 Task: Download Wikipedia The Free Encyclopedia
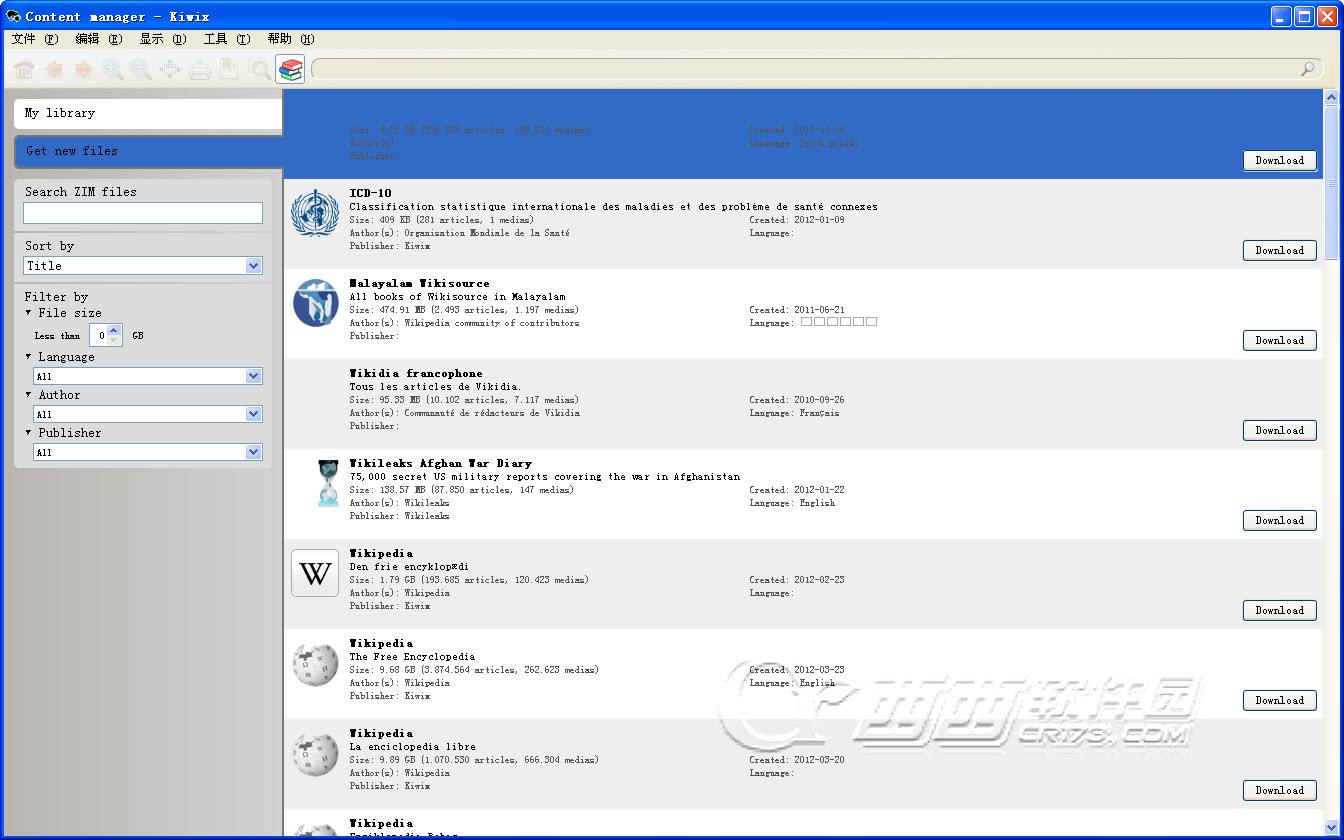[x=1280, y=700]
